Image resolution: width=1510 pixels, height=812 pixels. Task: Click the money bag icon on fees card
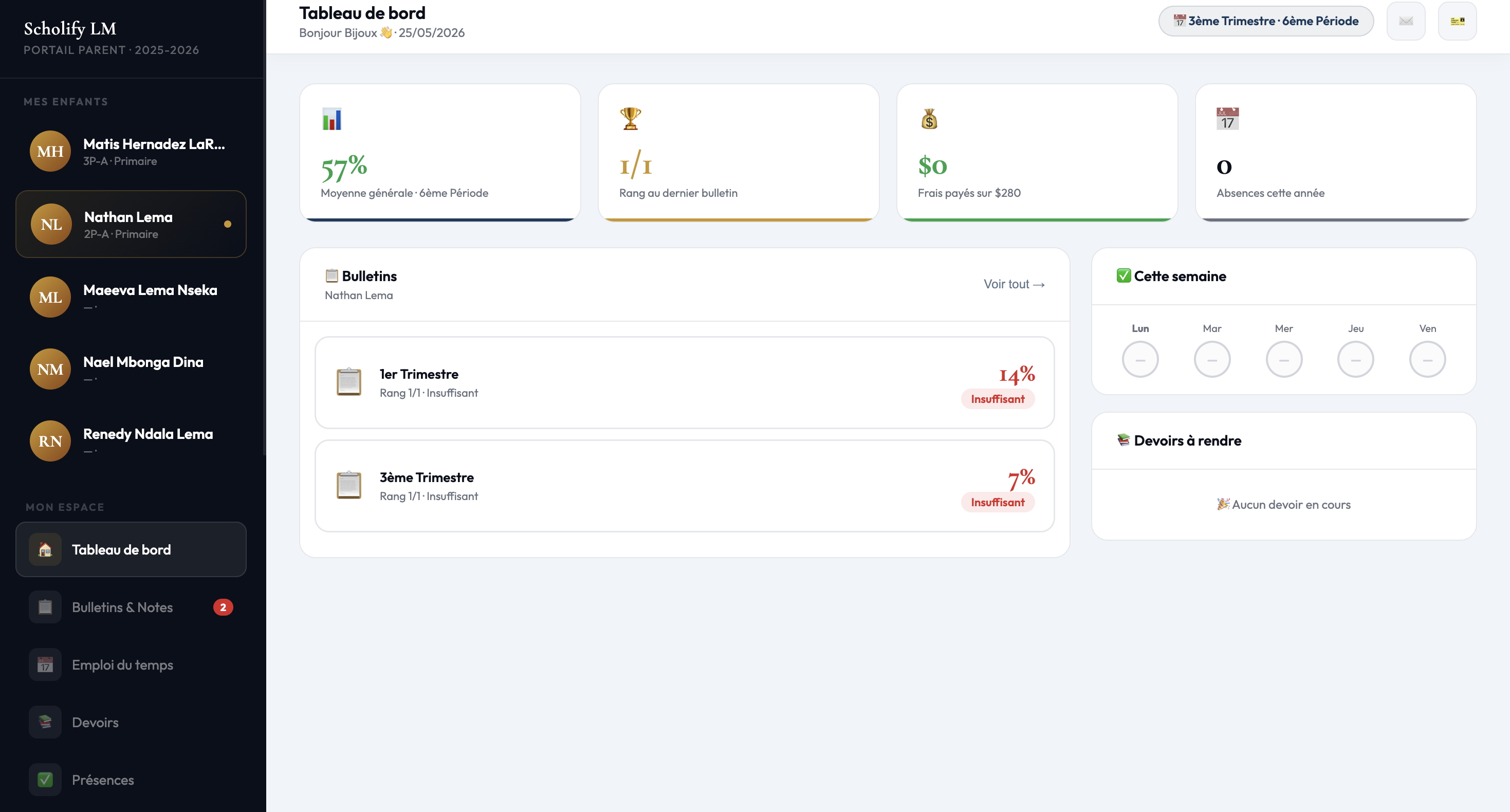tap(929, 119)
